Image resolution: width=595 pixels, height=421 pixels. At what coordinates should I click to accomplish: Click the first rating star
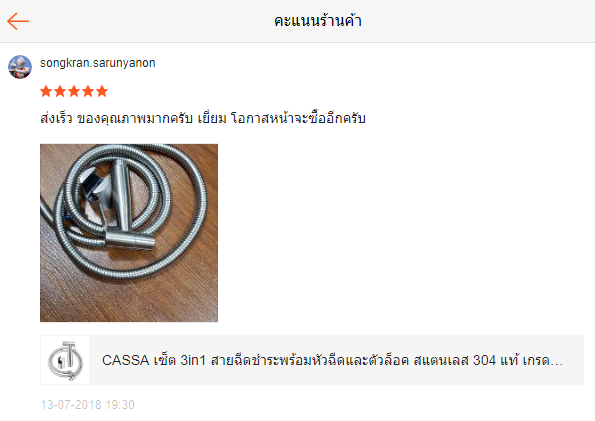click(x=46, y=91)
